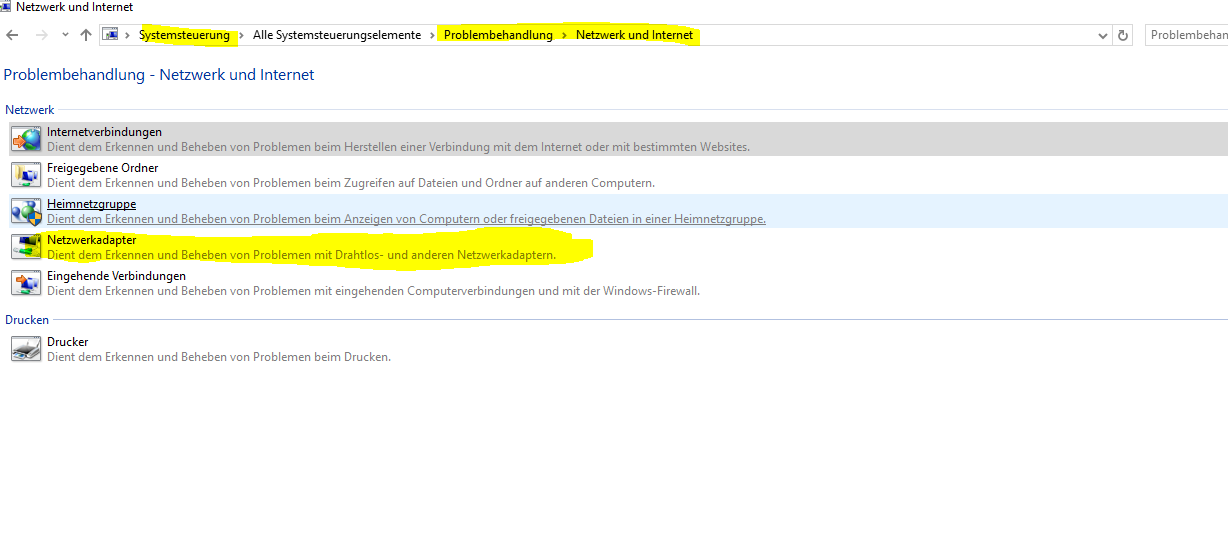Image resolution: width=1228 pixels, height=557 pixels.
Task: Click description about einer Heimnetzgruppe
Action: (406, 219)
